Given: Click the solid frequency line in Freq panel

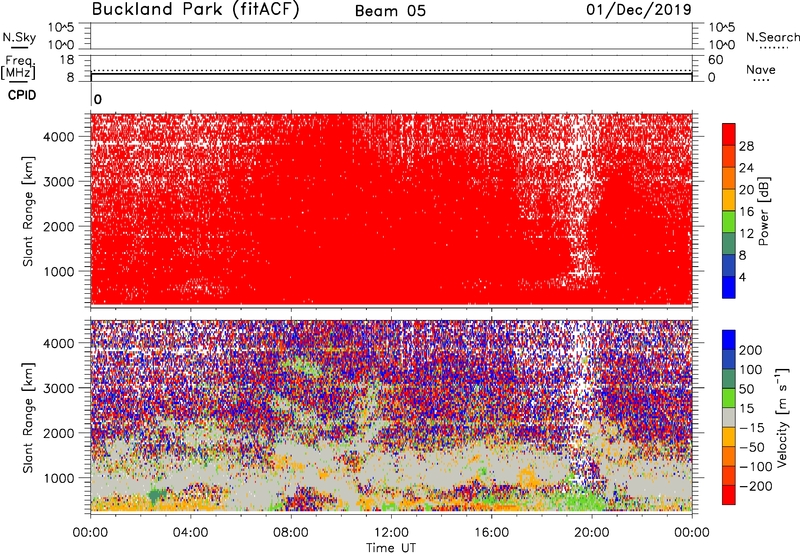Looking at the screenshot, I should (x=391, y=74).
